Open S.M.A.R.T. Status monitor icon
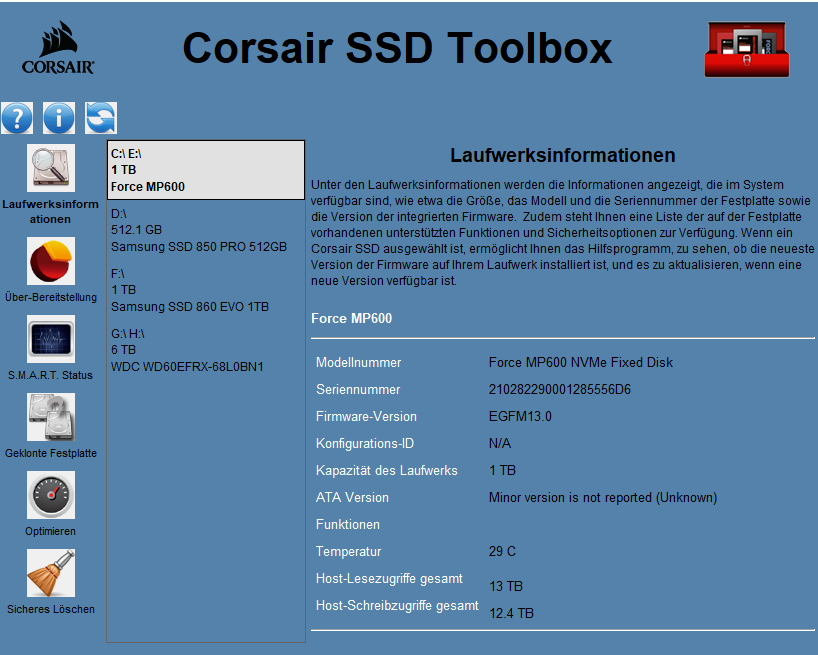818x655 pixels. pos(51,339)
